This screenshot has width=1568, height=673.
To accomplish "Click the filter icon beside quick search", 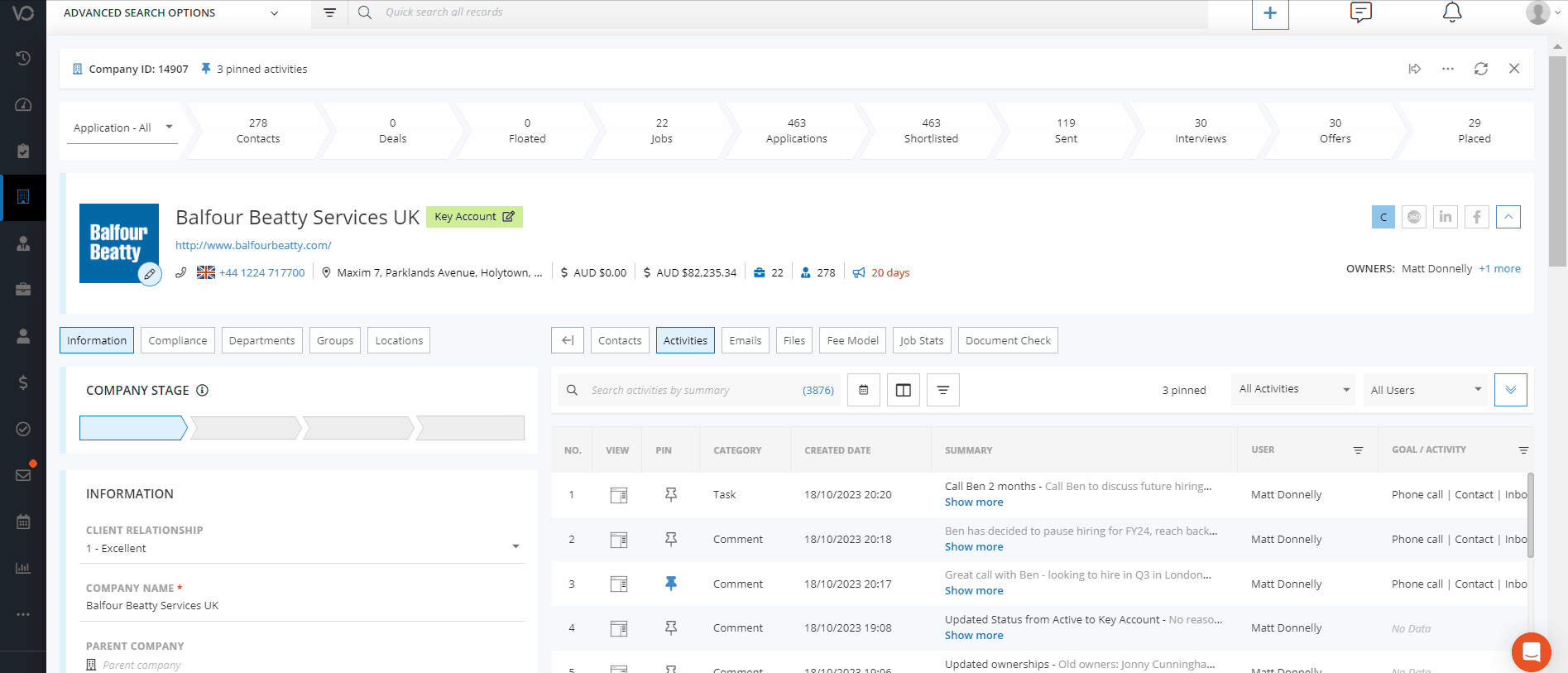I will 329,12.
